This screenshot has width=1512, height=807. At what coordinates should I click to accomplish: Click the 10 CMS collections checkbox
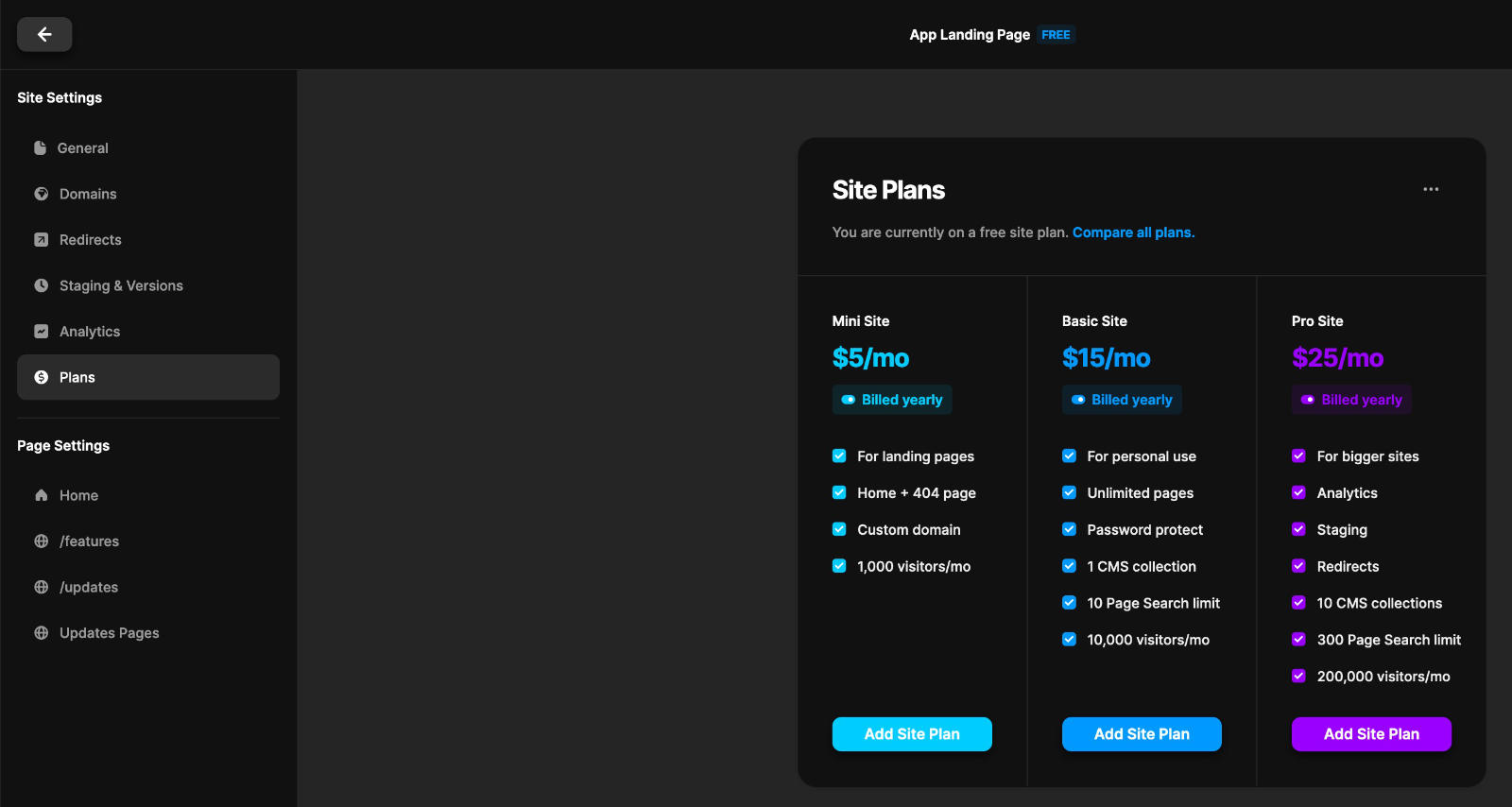pos(1298,603)
